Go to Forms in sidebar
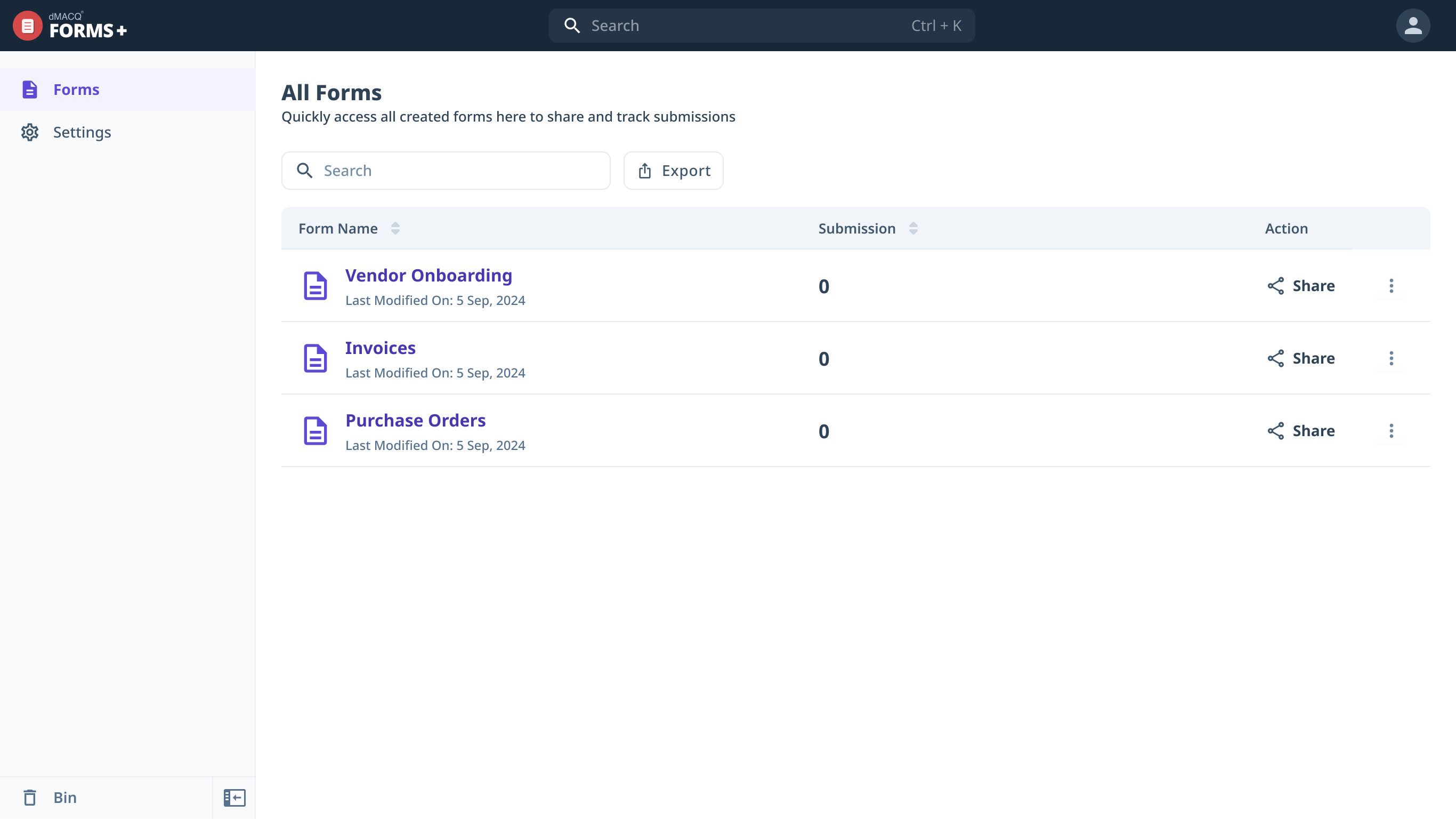The height and width of the screenshot is (820, 1456). pyautogui.click(x=76, y=90)
